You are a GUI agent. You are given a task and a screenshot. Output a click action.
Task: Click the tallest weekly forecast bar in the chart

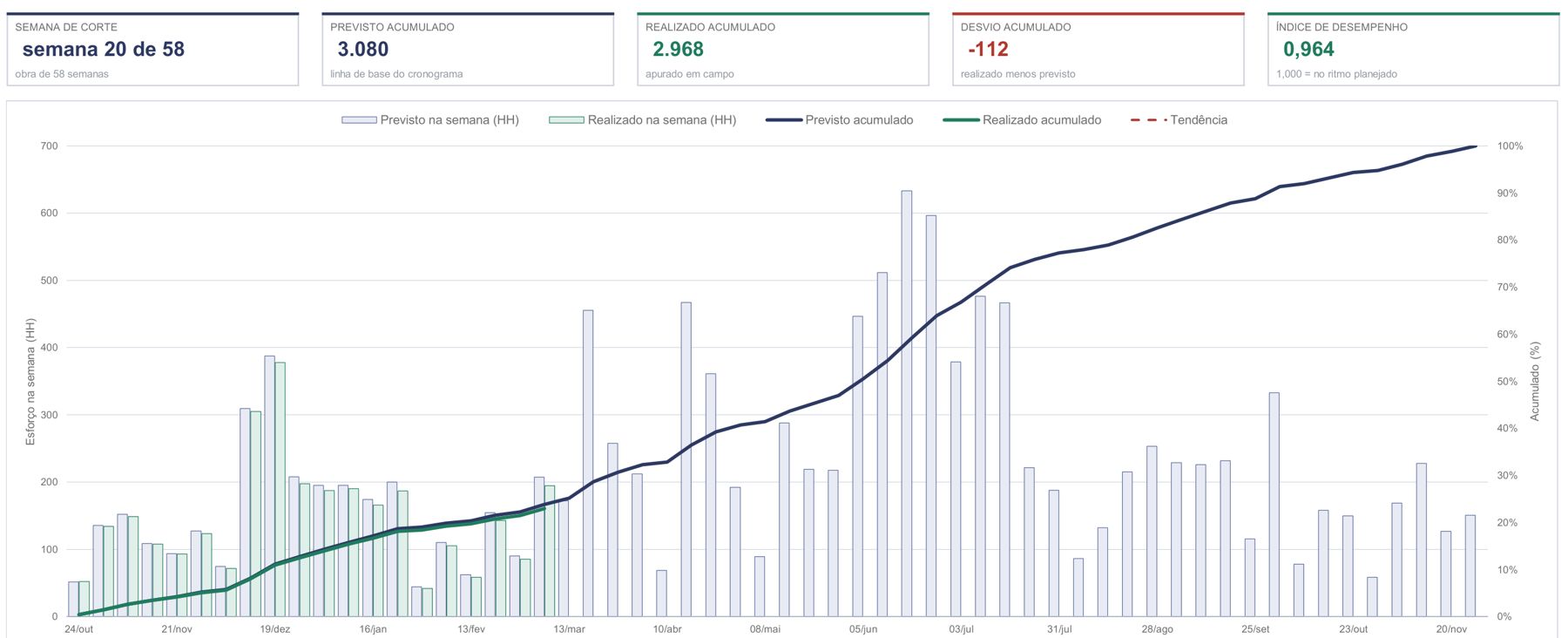907,404
